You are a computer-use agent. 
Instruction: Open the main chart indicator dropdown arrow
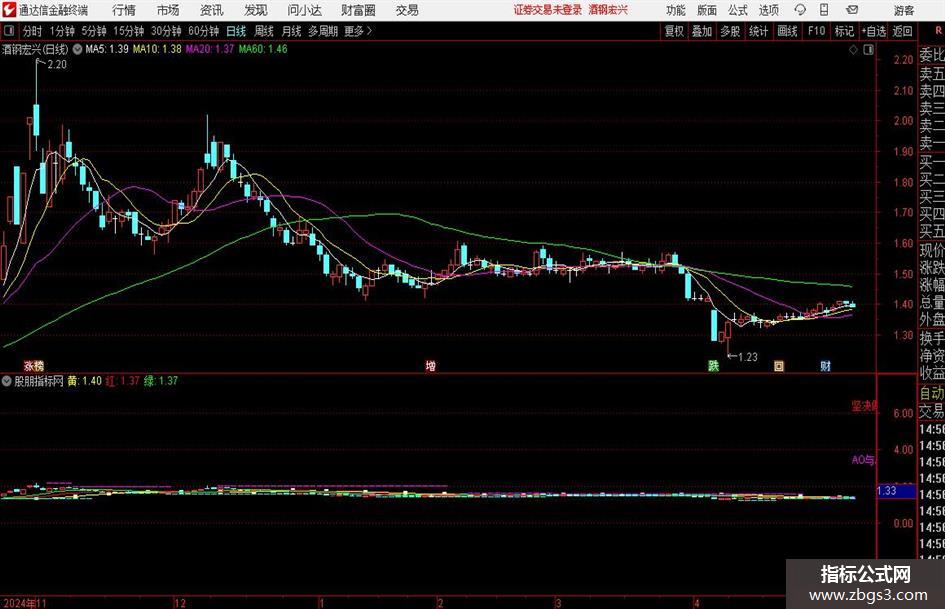pos(77,49)
